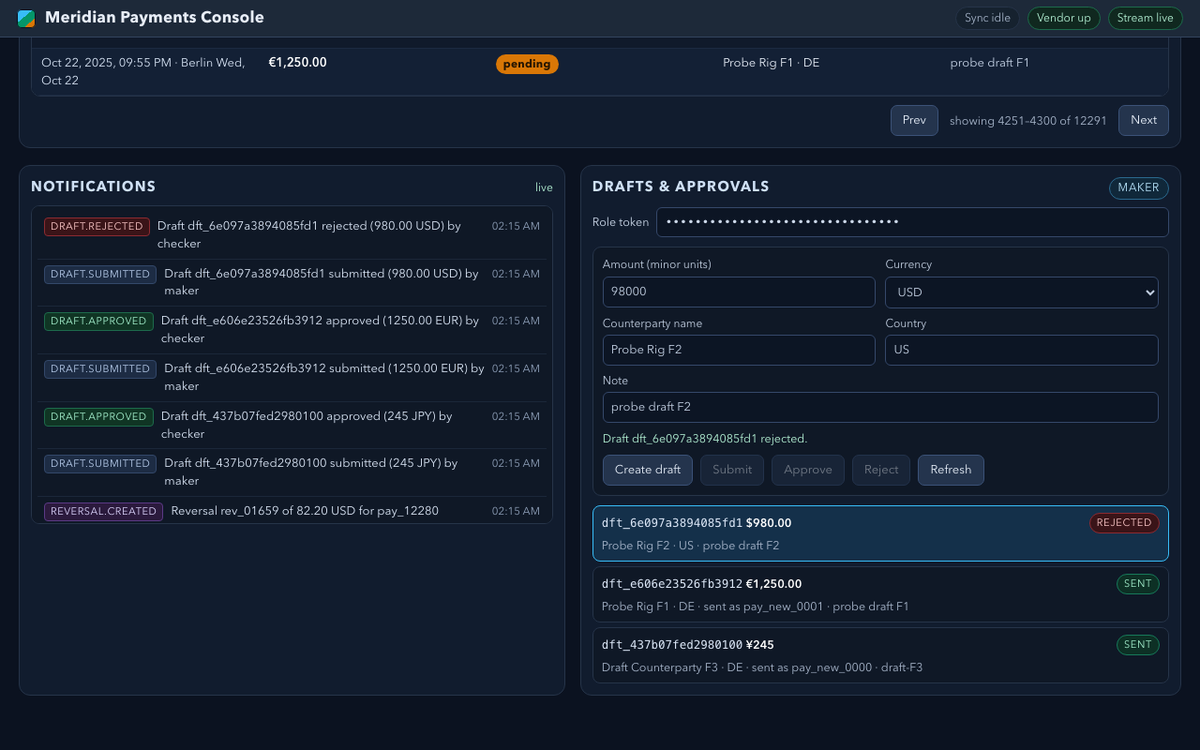Click the SENT badge on the €1,250.00 draft
This screenshot has width=1200, height=750.
tap(1138, 583)
